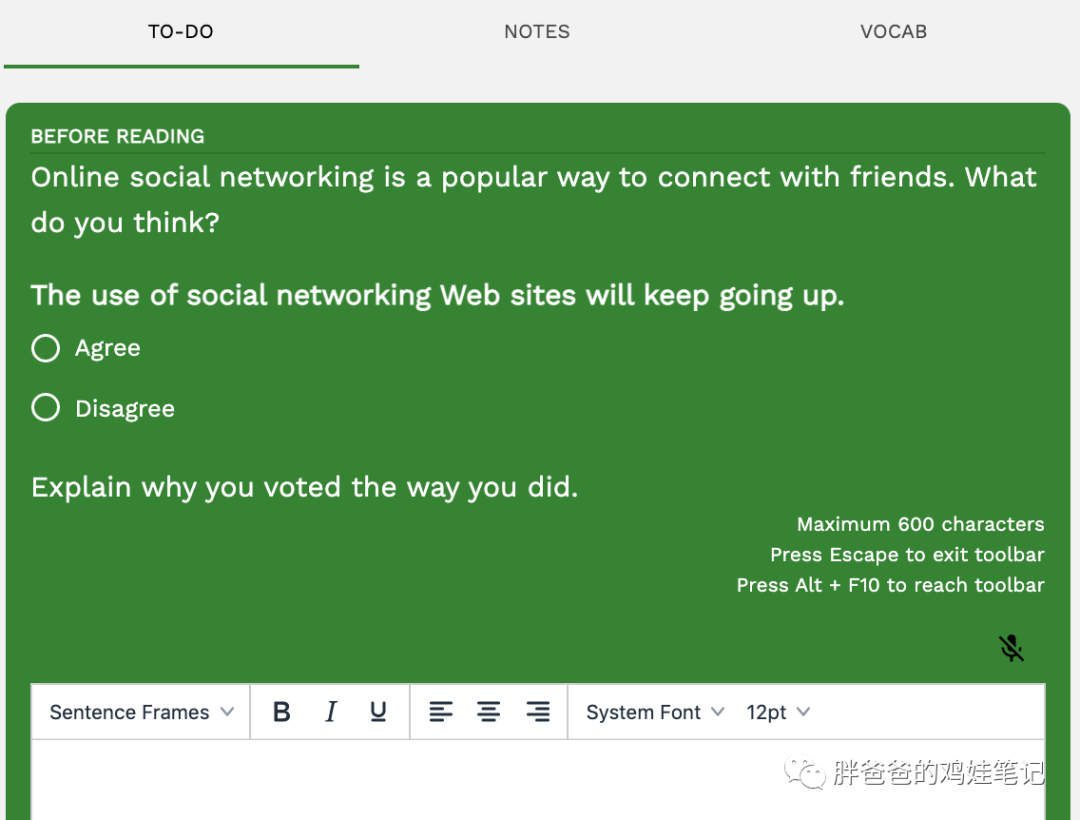Screen dimensions: 1080x820
Task: Click the Sentence Frames chevron arrow
Action: (x=227, y=712)
